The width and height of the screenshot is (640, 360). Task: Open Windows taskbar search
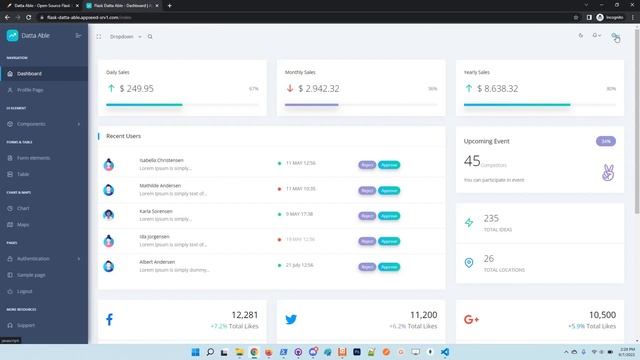(210, 352)
